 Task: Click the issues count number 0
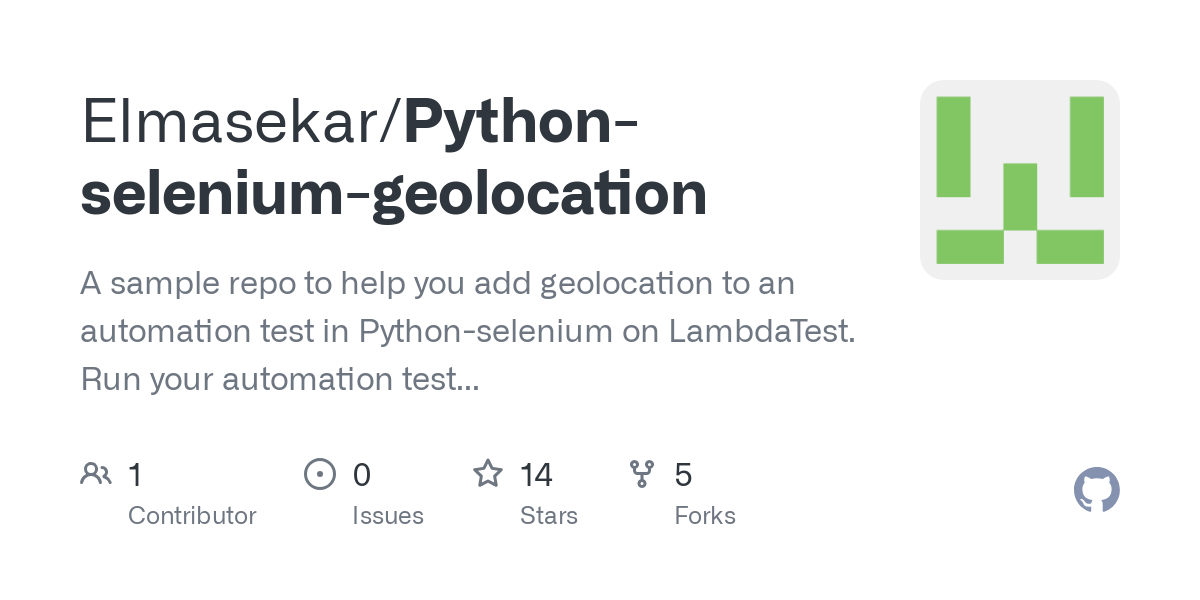(x=362, y=474)
